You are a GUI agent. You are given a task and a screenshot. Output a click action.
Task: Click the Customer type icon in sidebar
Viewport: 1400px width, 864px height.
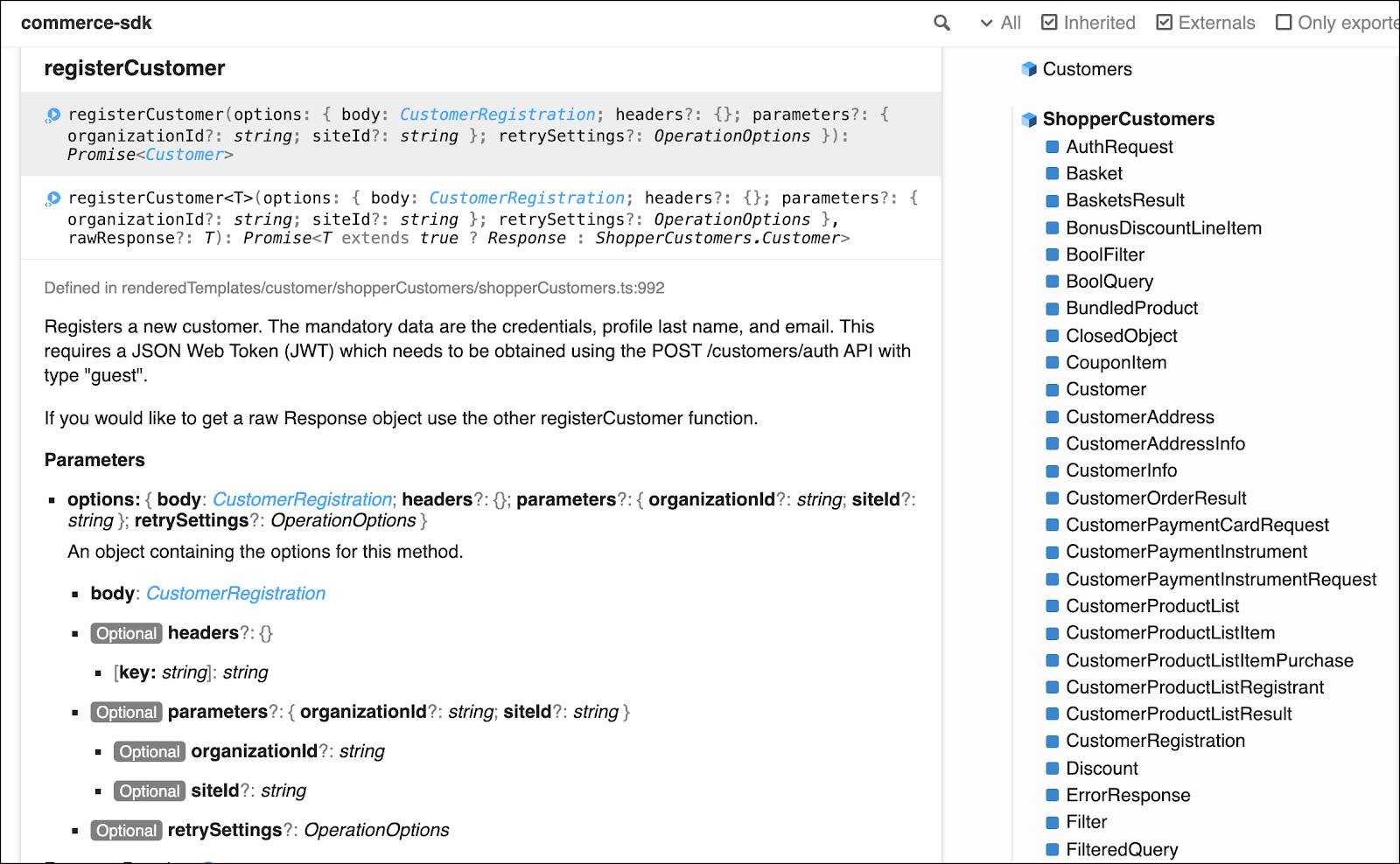[x=1053, y=390]
